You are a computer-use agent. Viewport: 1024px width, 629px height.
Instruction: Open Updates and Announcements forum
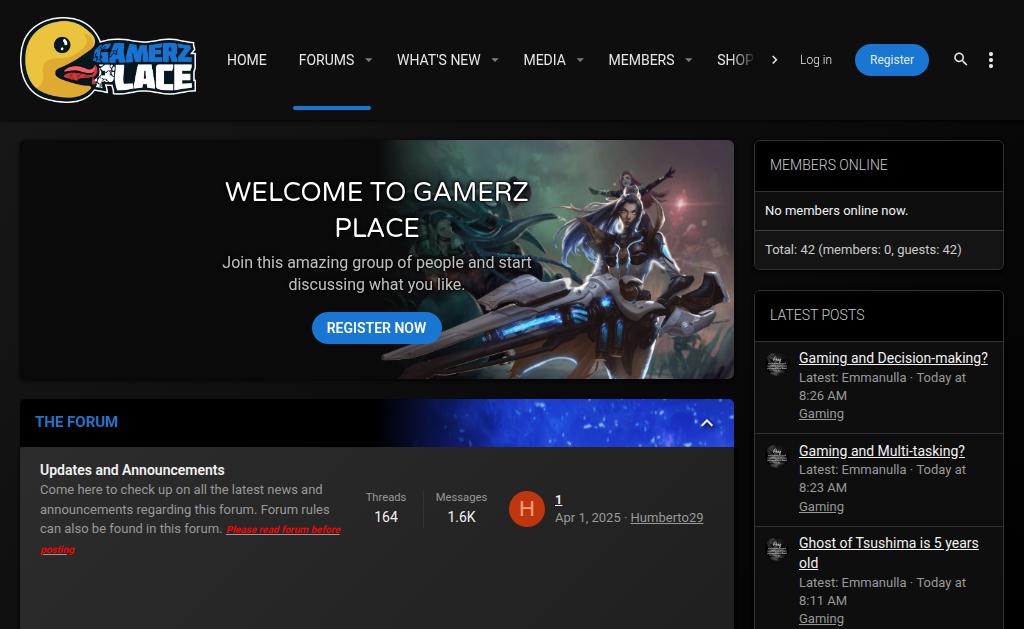(132, 470)
